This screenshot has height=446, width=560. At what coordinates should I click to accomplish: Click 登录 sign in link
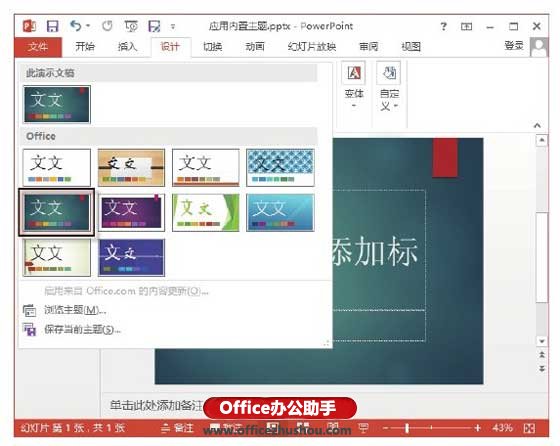point(514,46)
